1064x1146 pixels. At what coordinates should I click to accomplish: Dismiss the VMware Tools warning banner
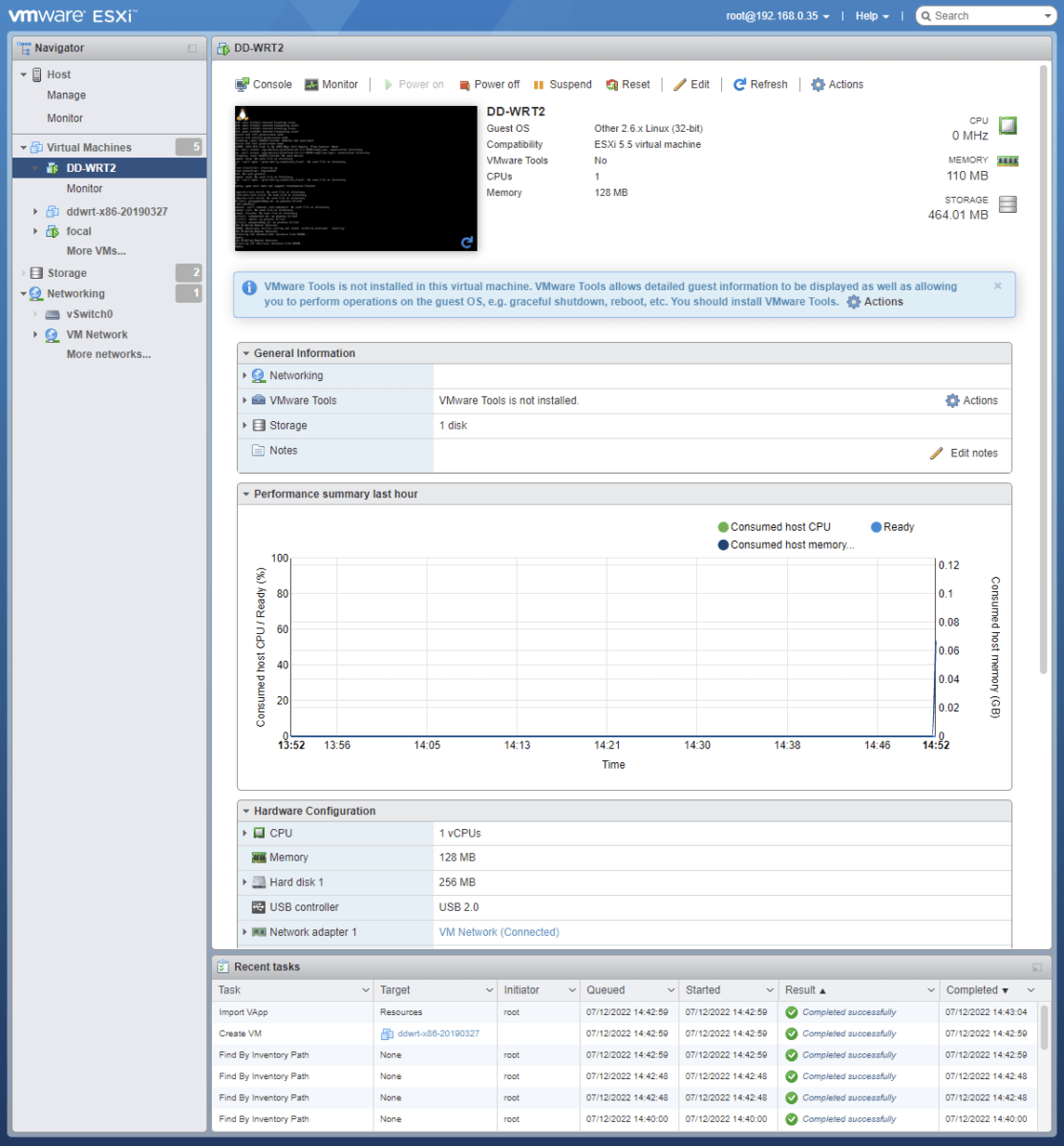coord(997,285)
